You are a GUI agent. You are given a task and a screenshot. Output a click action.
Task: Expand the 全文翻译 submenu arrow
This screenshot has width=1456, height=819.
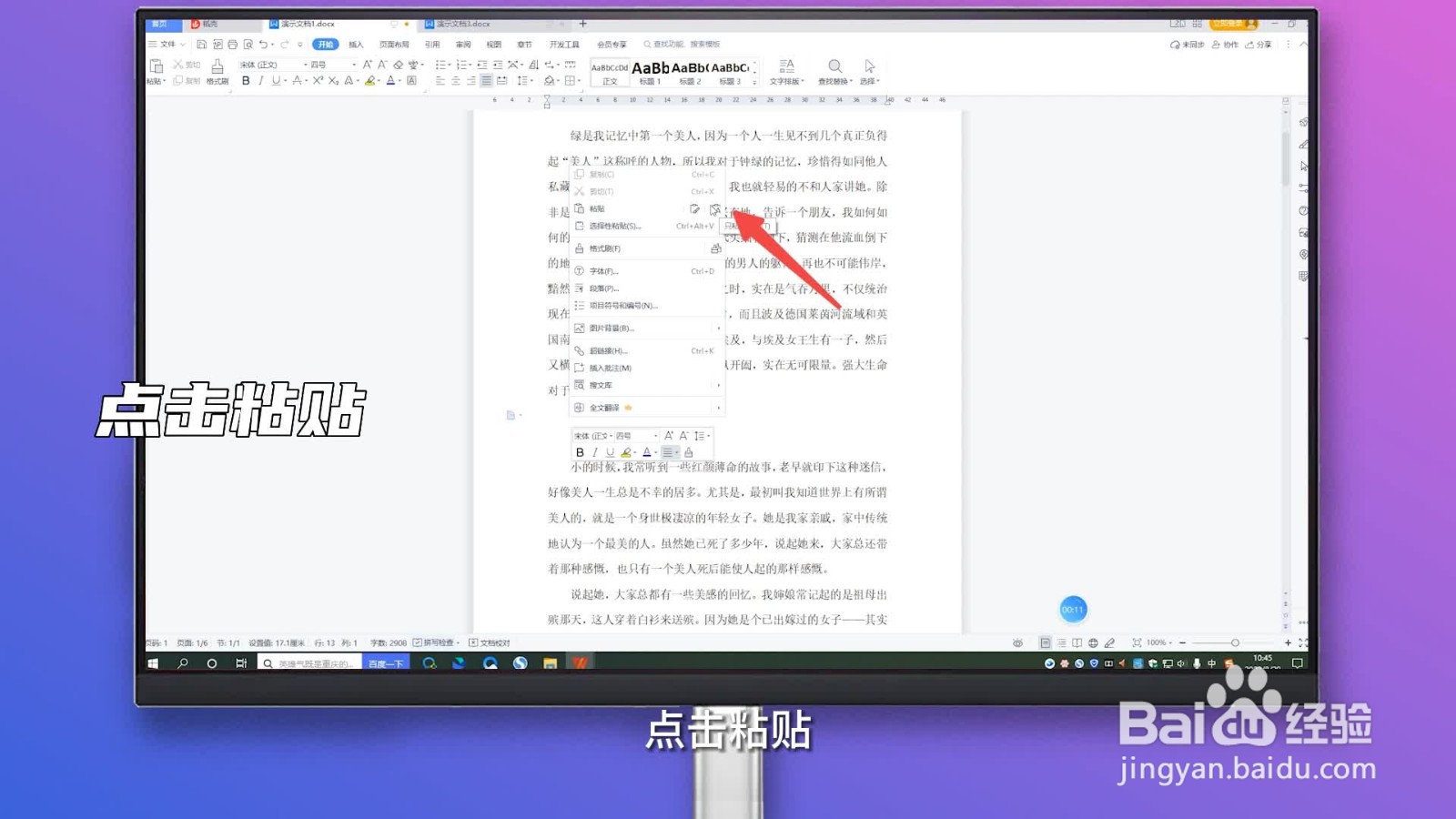point(718,408)
